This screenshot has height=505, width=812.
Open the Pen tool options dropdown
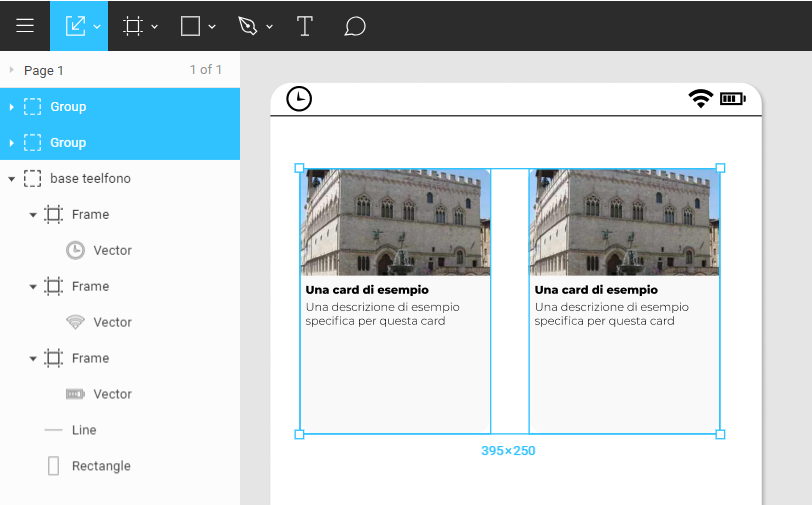270,27
